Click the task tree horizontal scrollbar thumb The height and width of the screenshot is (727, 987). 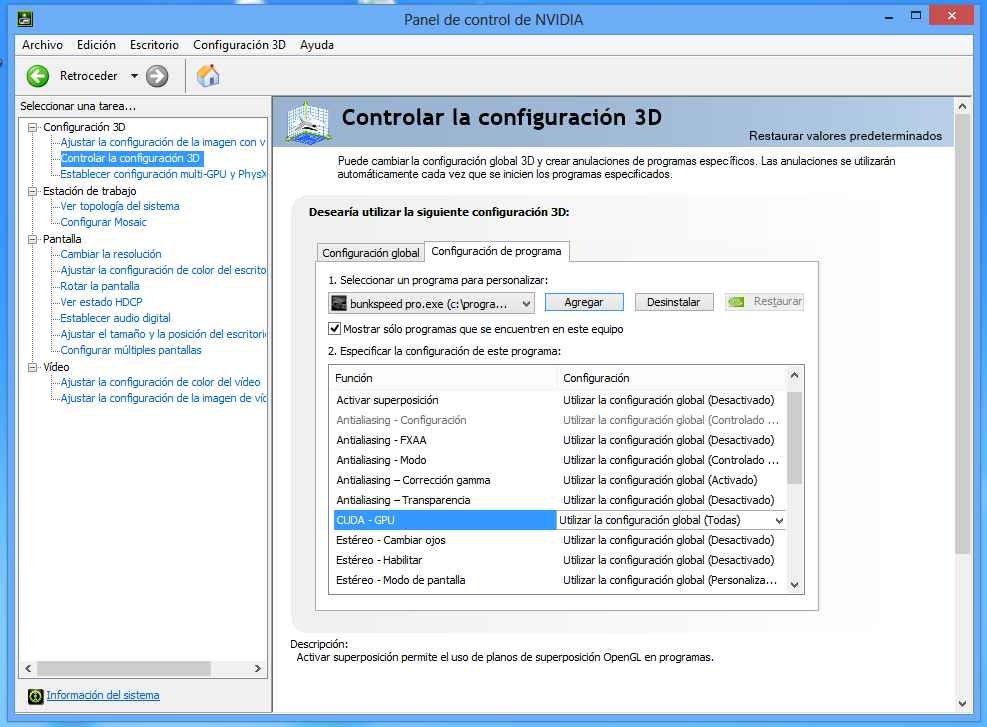tap(124, 668)
